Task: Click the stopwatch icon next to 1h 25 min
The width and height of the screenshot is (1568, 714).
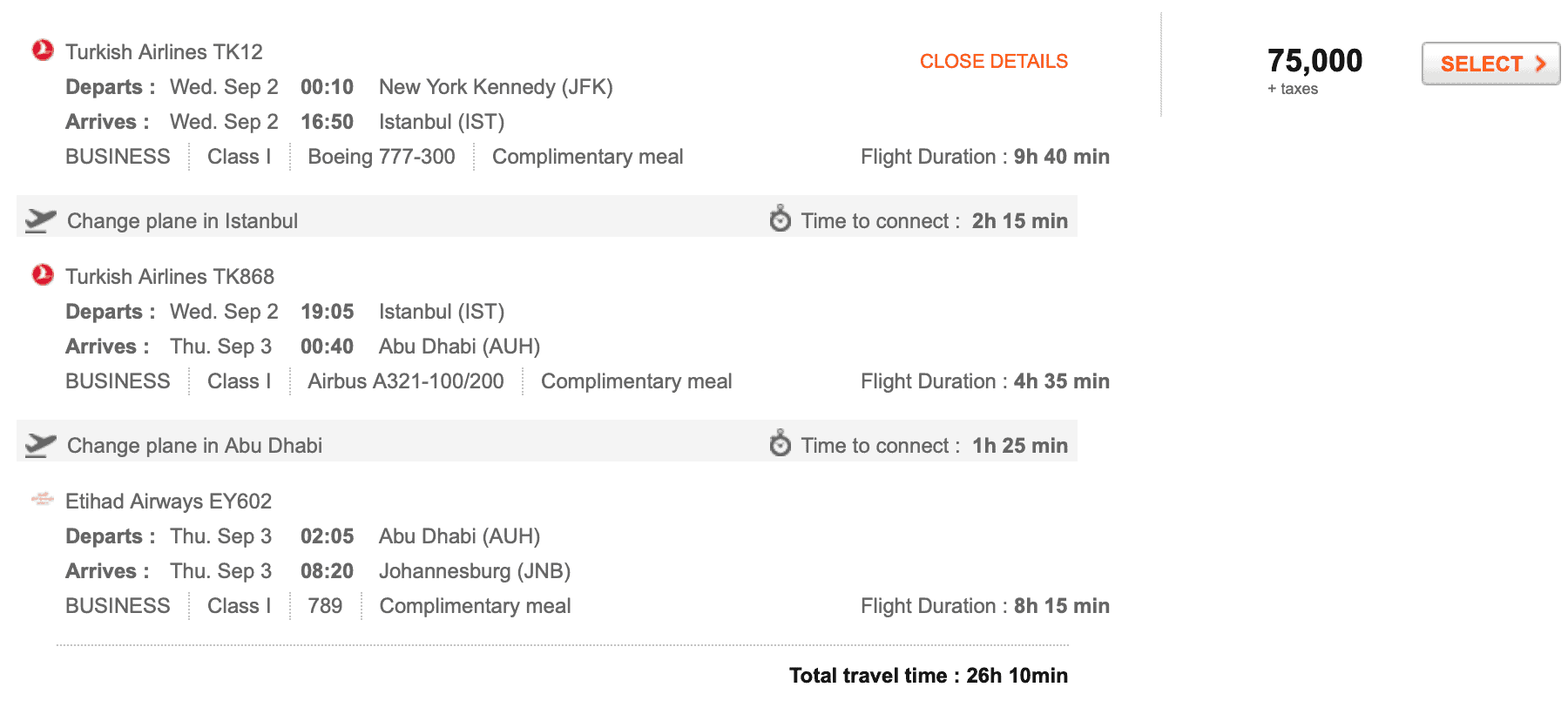Action: pos(781,443)
